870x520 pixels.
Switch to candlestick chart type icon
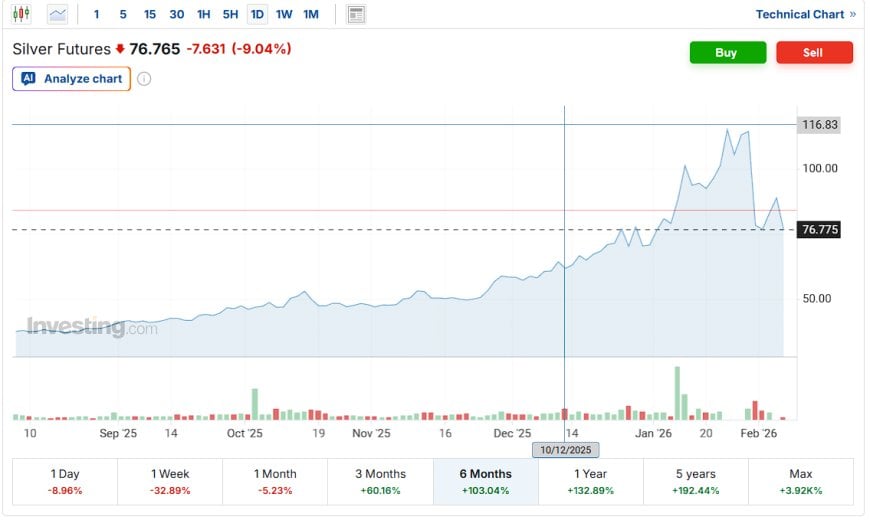21,14
